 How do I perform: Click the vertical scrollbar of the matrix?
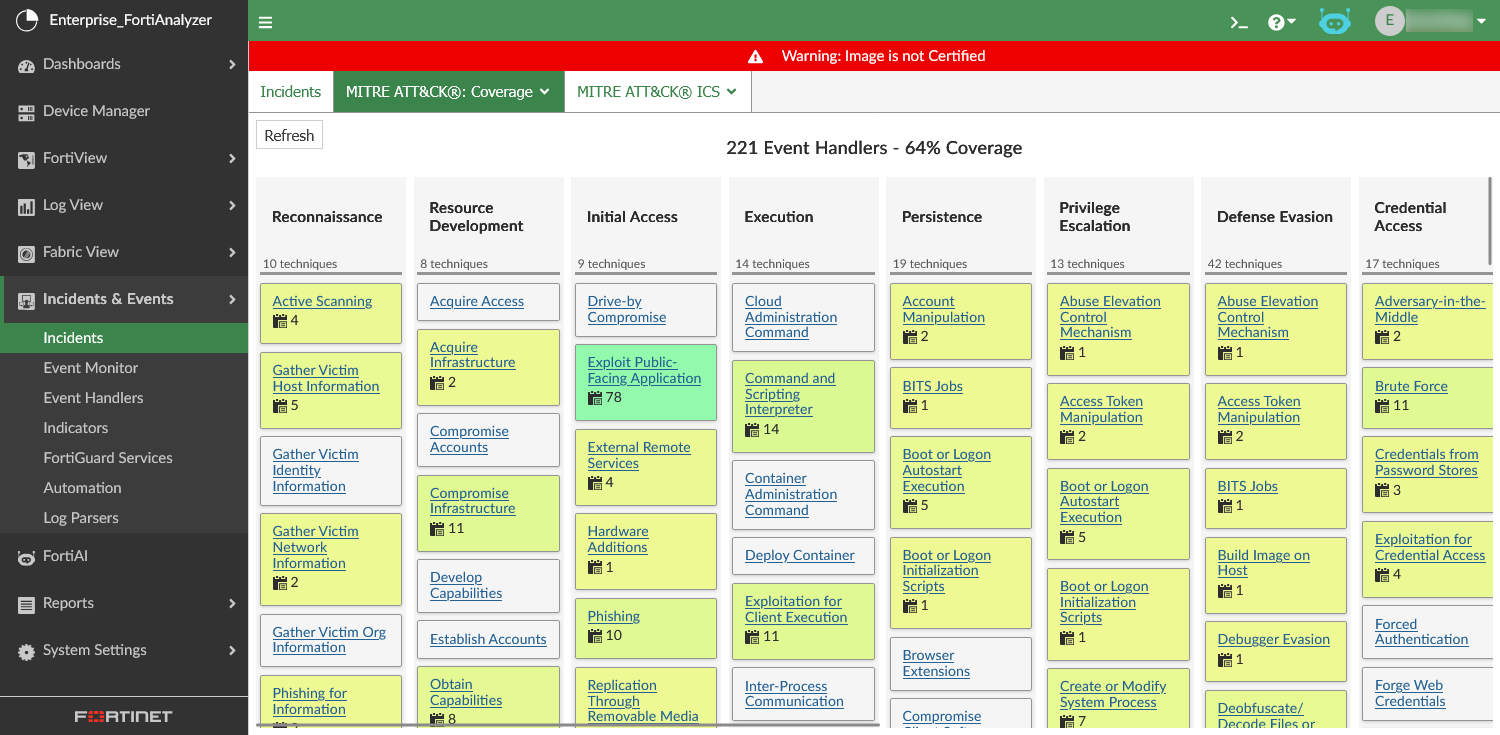pyautogui.click(x=1490, y=220)
